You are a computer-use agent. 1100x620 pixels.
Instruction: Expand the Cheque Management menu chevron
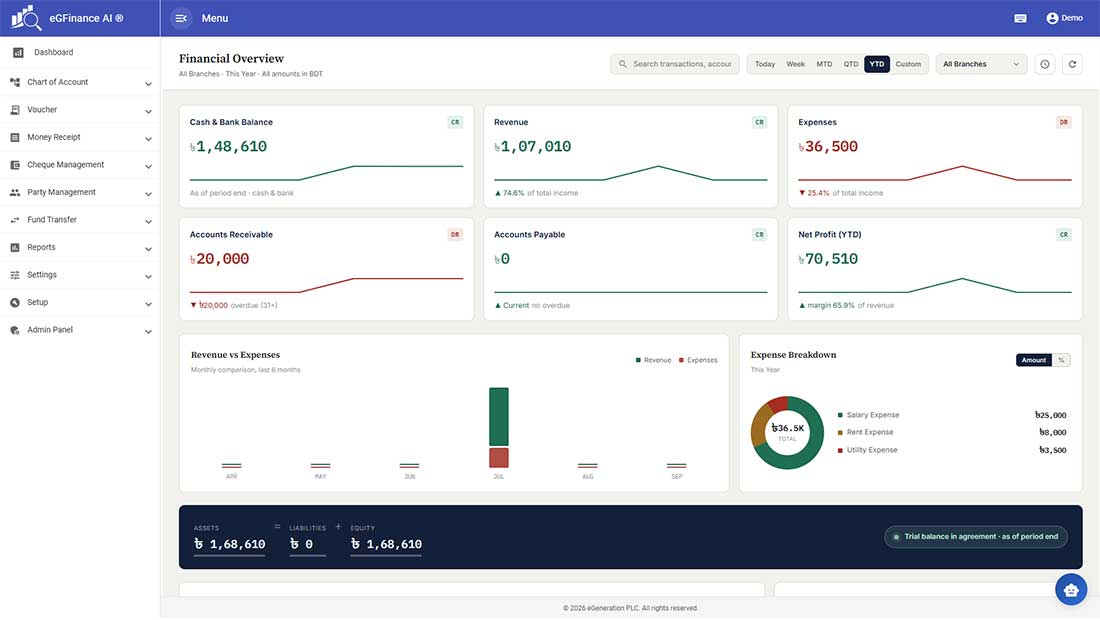coord(148,166)
